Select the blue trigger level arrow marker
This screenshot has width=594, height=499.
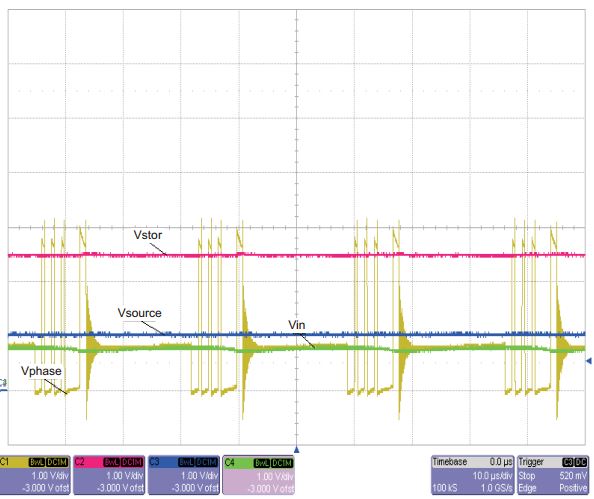589,361
